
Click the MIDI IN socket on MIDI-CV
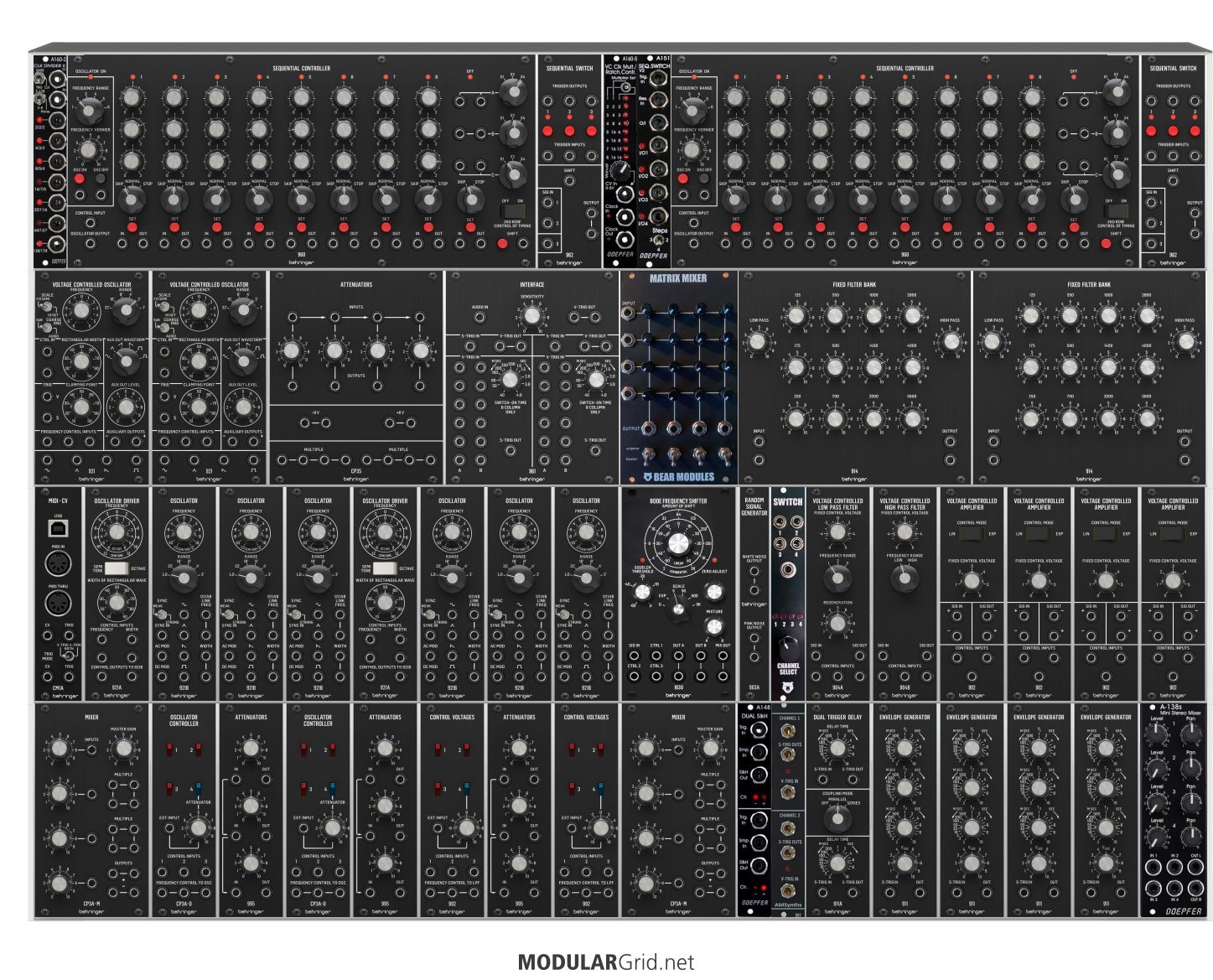(x=58, y=563)
